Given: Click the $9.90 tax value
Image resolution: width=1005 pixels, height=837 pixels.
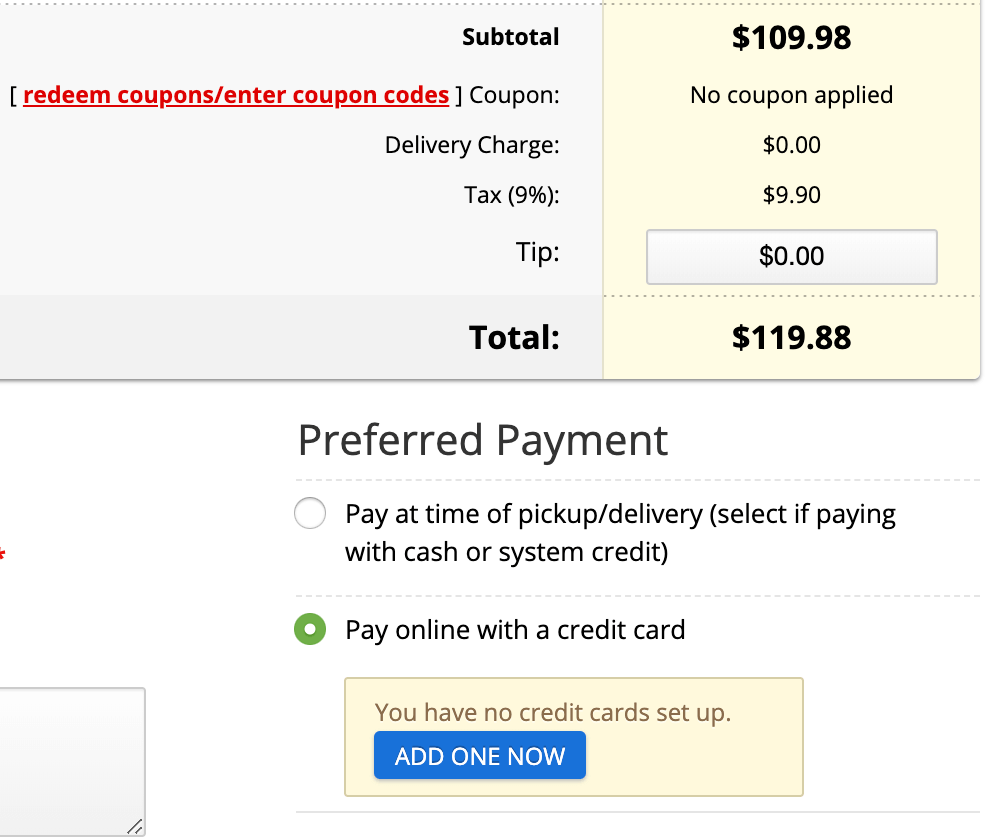Looking at the screenshot, I should click(x=791, y=194).
